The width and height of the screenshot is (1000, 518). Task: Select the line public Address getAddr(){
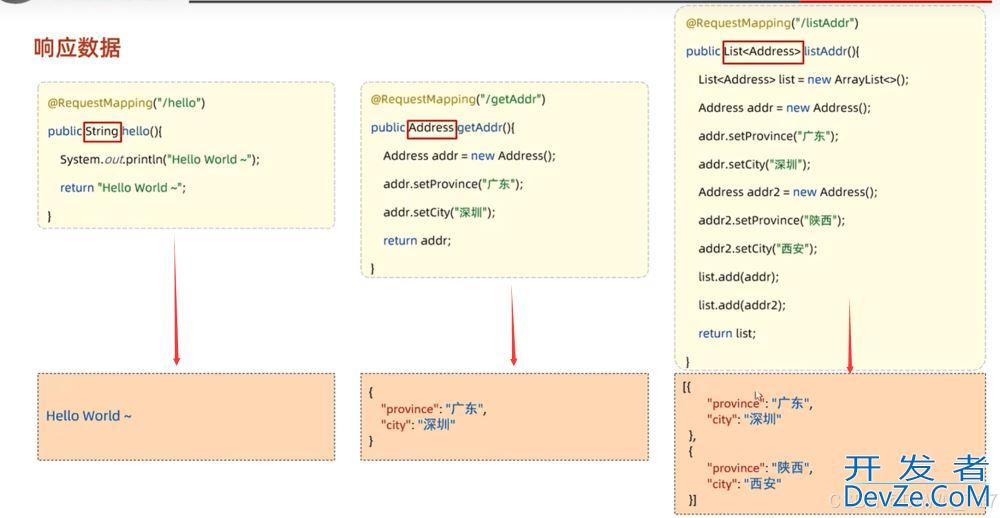(443, 128)
